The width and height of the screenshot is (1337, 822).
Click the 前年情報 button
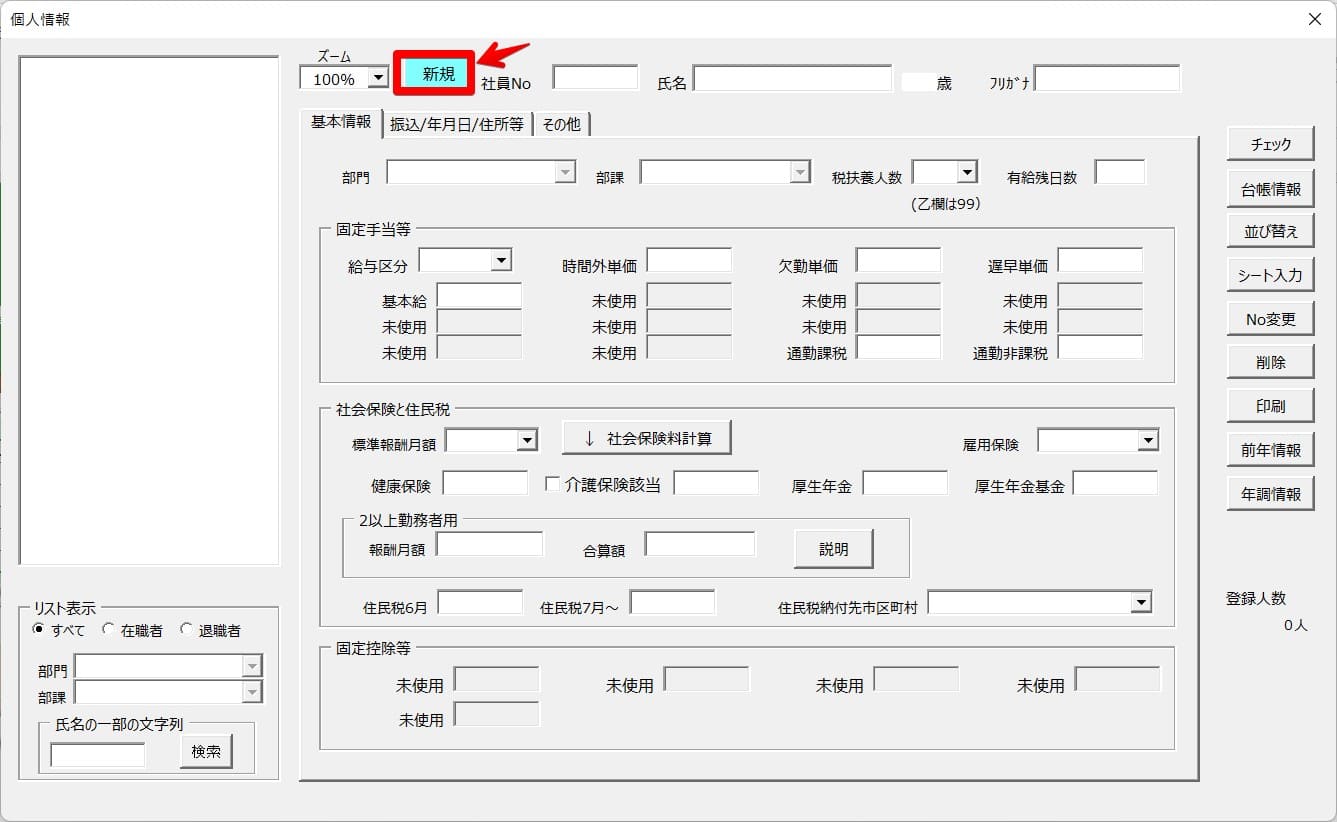(1271, 450)
